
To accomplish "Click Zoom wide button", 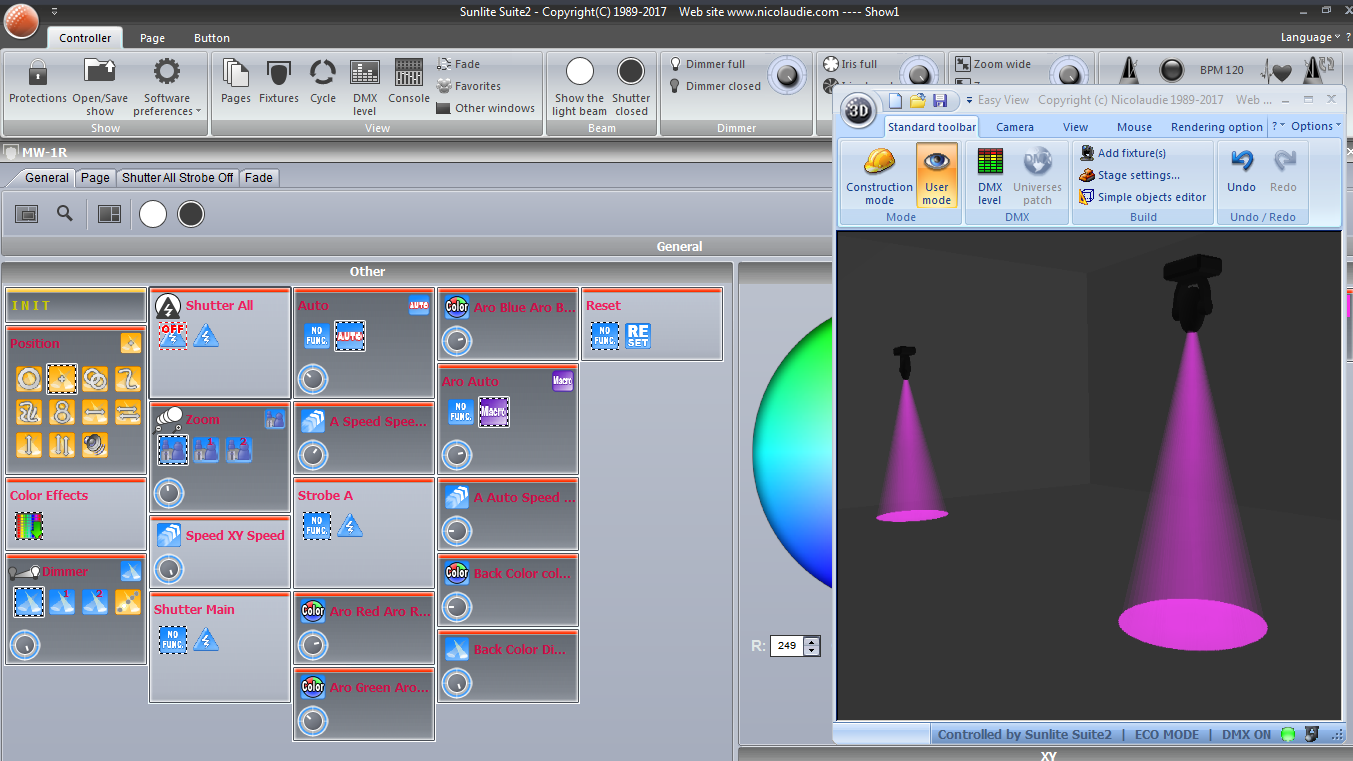I will (x=992, y=64).
